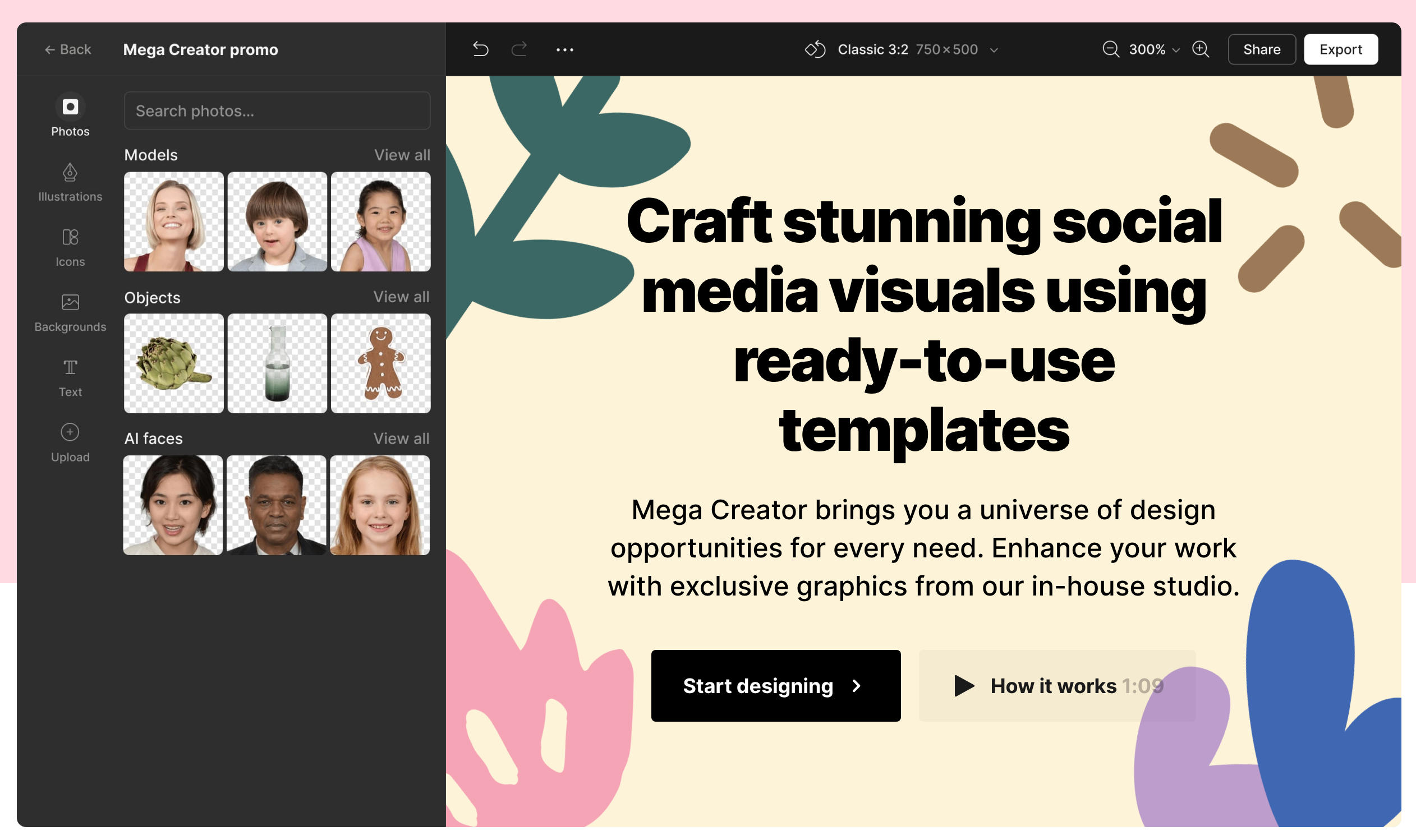Open the Illustrations panel
This screenshot has width=1416, height=840.
(x=70, y=182)
